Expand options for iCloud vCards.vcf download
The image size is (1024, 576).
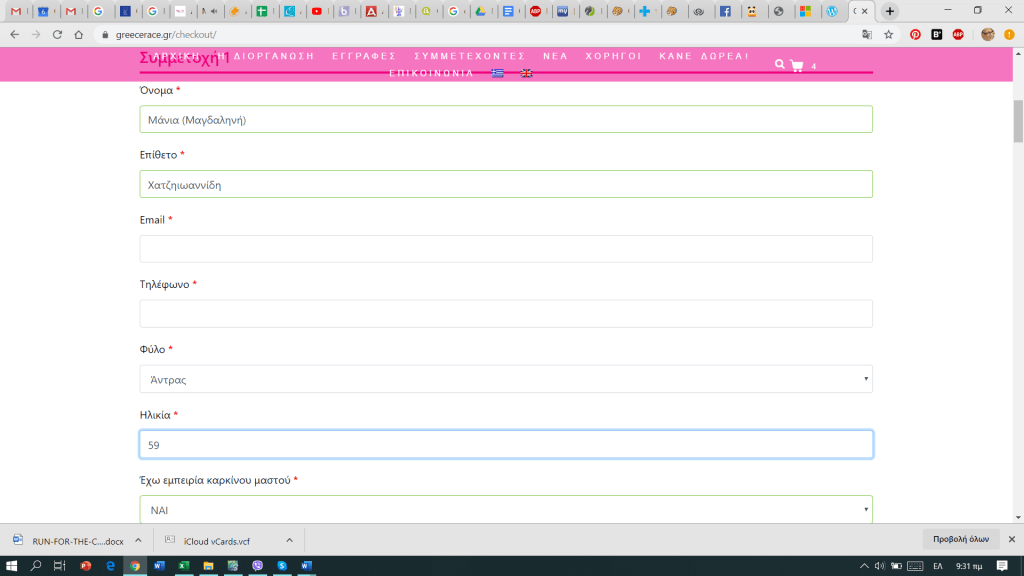pos(289,540)
